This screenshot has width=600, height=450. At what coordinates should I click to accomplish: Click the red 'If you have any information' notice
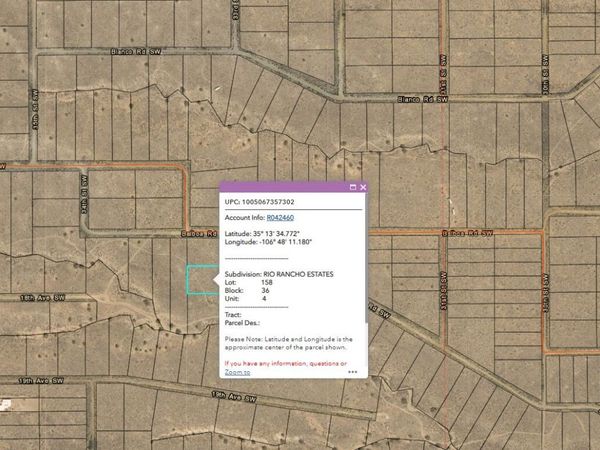(286, 364)
